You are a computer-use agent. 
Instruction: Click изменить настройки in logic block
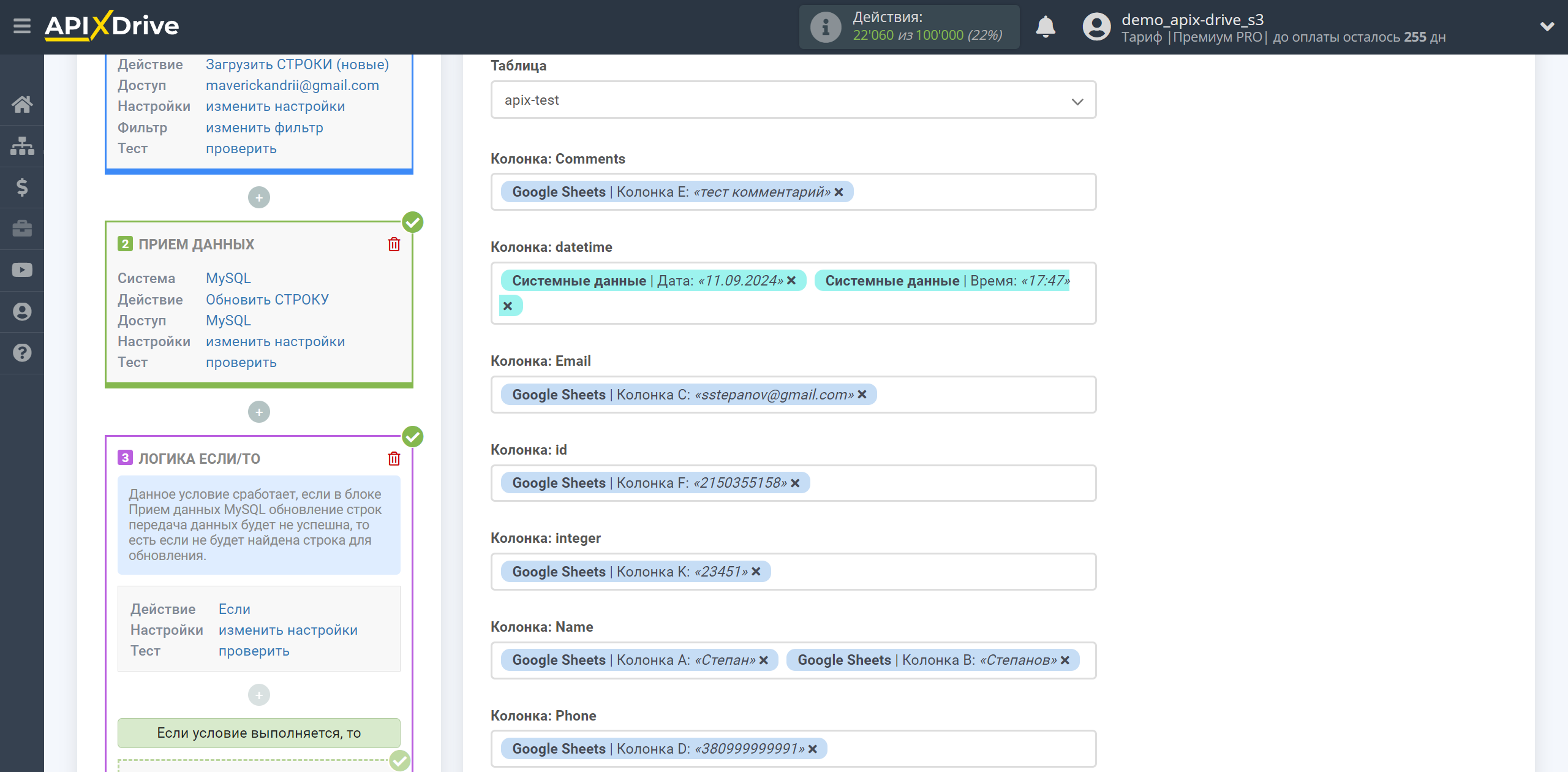pos(288,630)
